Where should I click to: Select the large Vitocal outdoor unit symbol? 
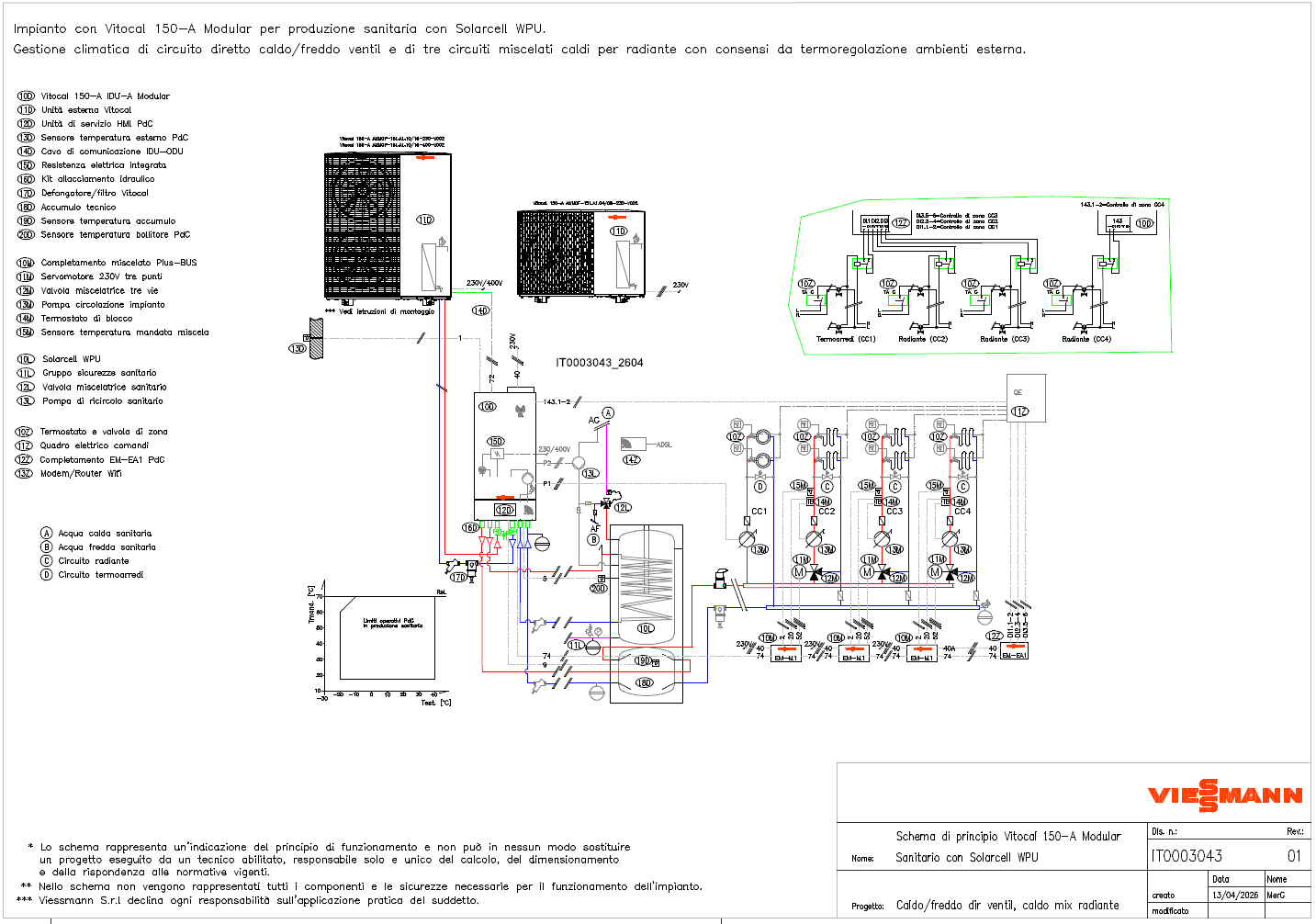click(388, 226)
